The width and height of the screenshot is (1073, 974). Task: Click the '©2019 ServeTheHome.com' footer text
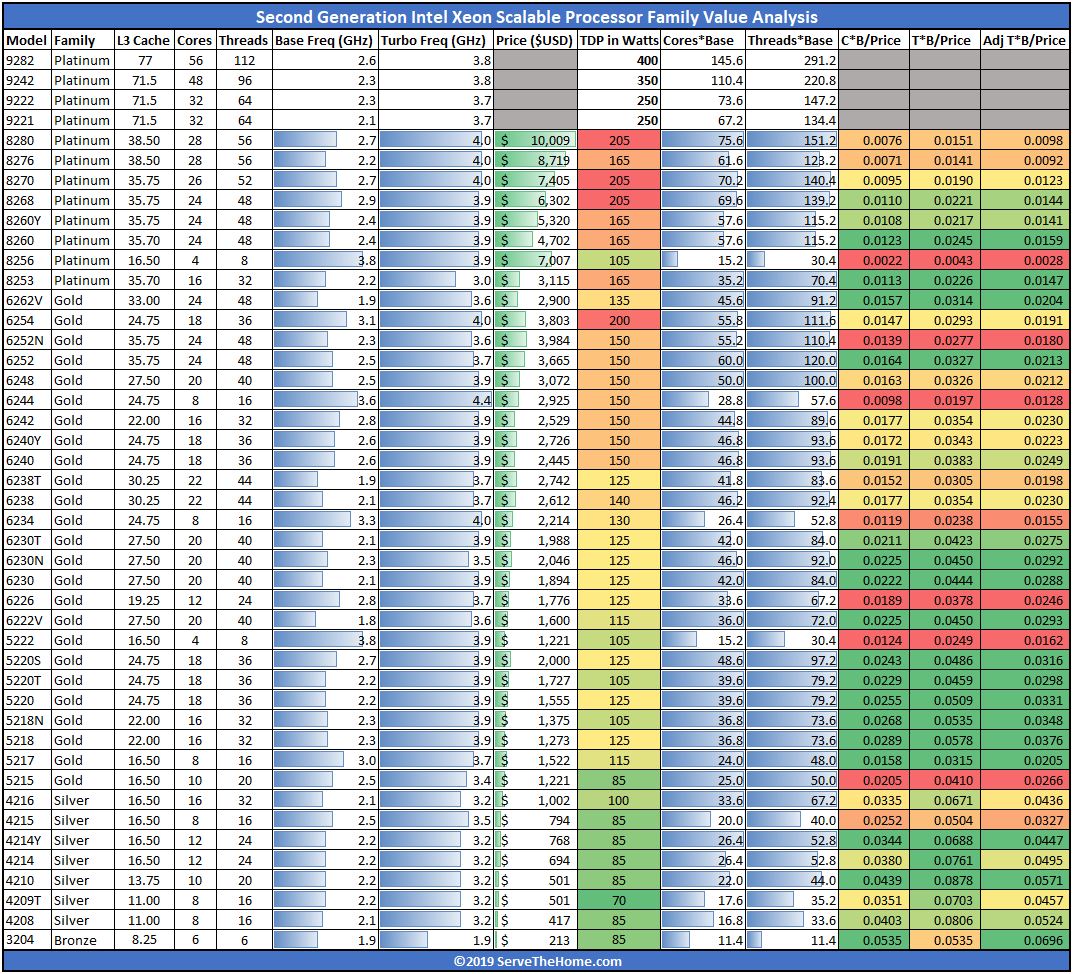537,961
